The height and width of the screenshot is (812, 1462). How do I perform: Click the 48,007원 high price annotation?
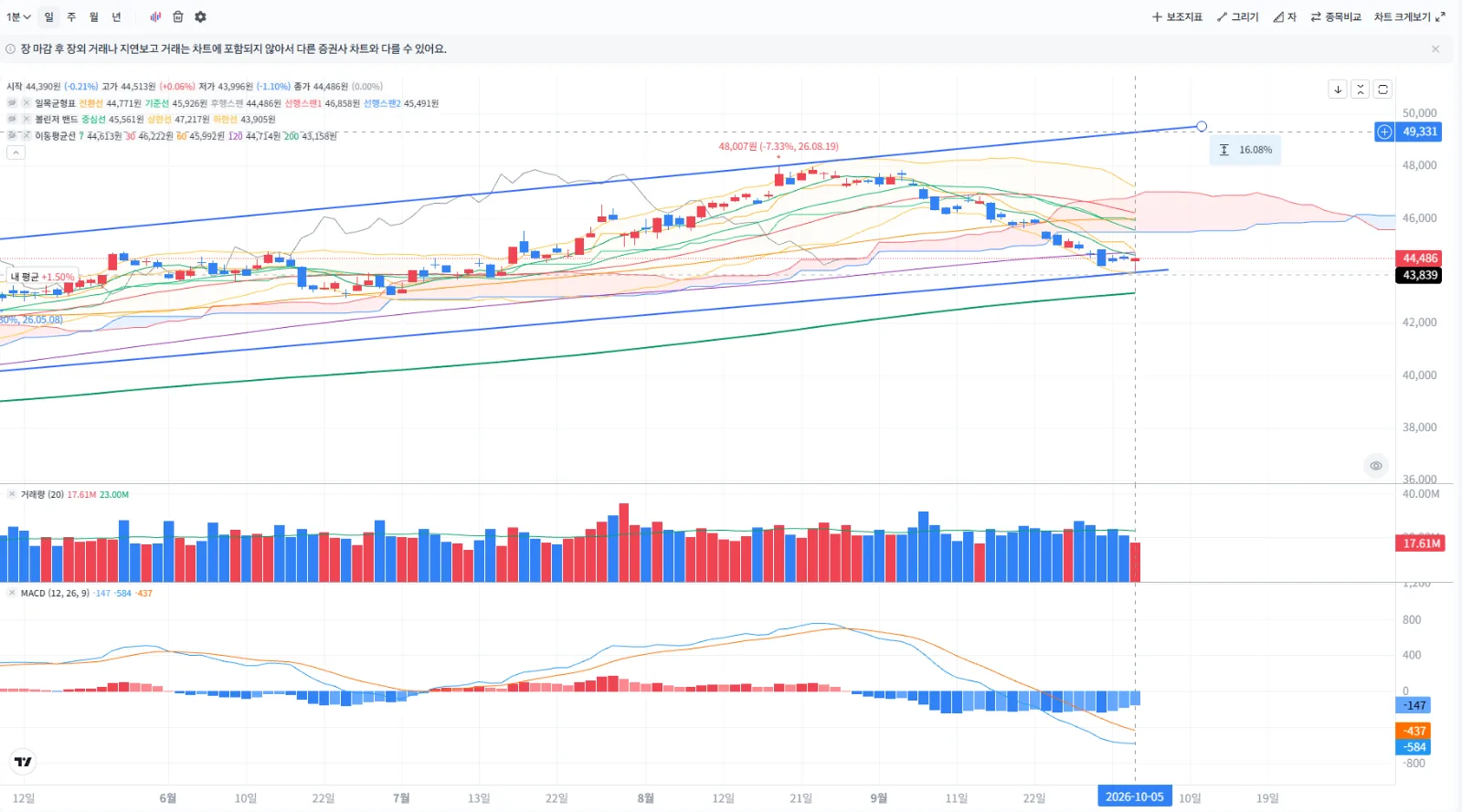(779, 146)
